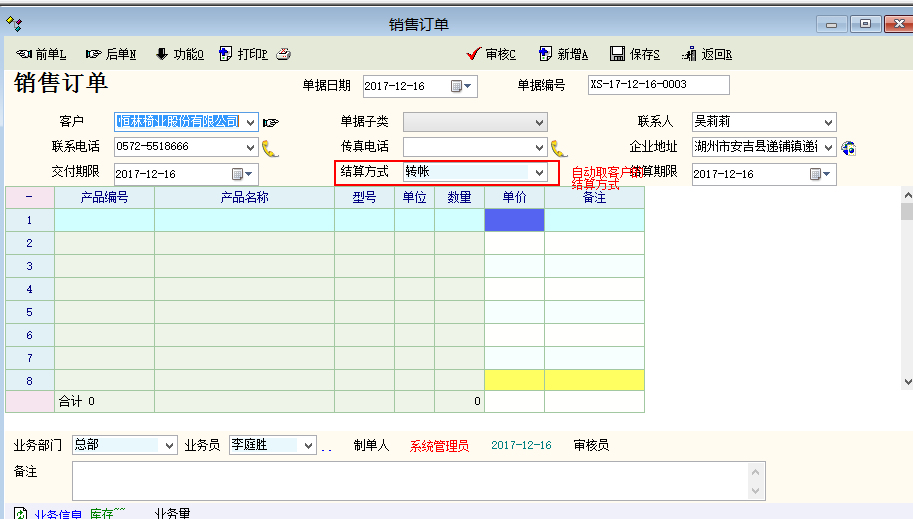
Task: Click the phone icon next to 传真电话
Action: pyautogui.click(x=559, y=148)
